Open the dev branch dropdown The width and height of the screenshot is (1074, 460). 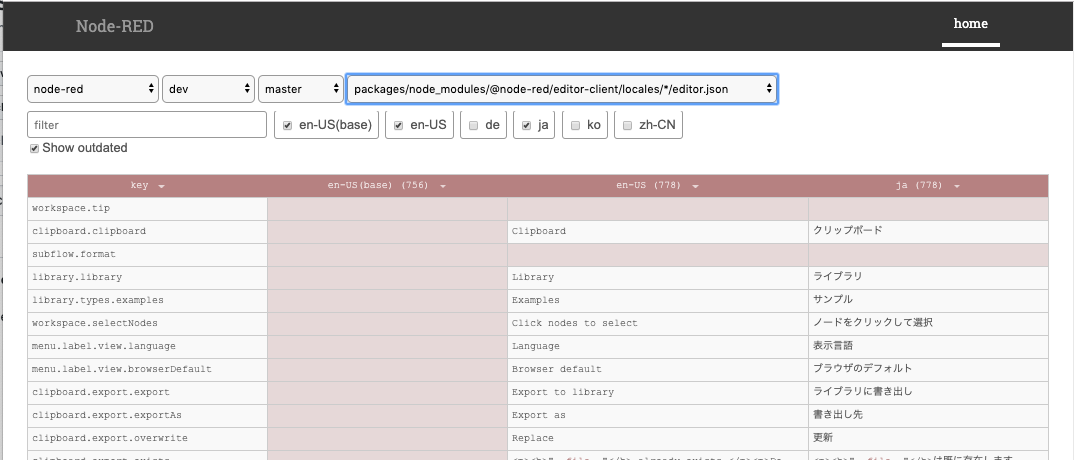[x=208, y=89]
